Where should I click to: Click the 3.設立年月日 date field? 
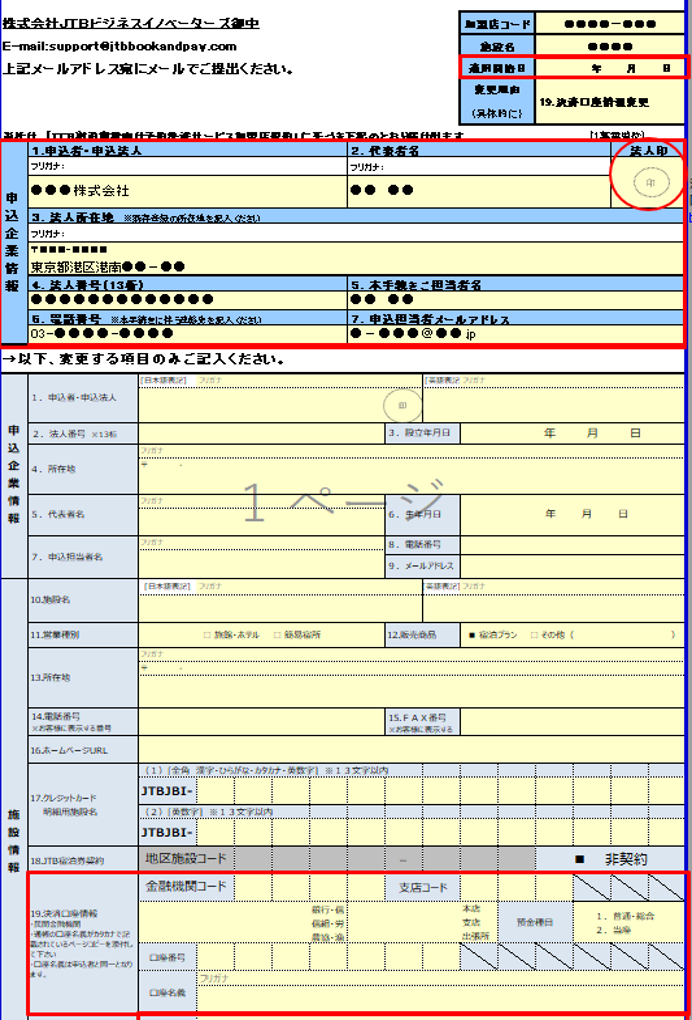(x=572, y=434)
